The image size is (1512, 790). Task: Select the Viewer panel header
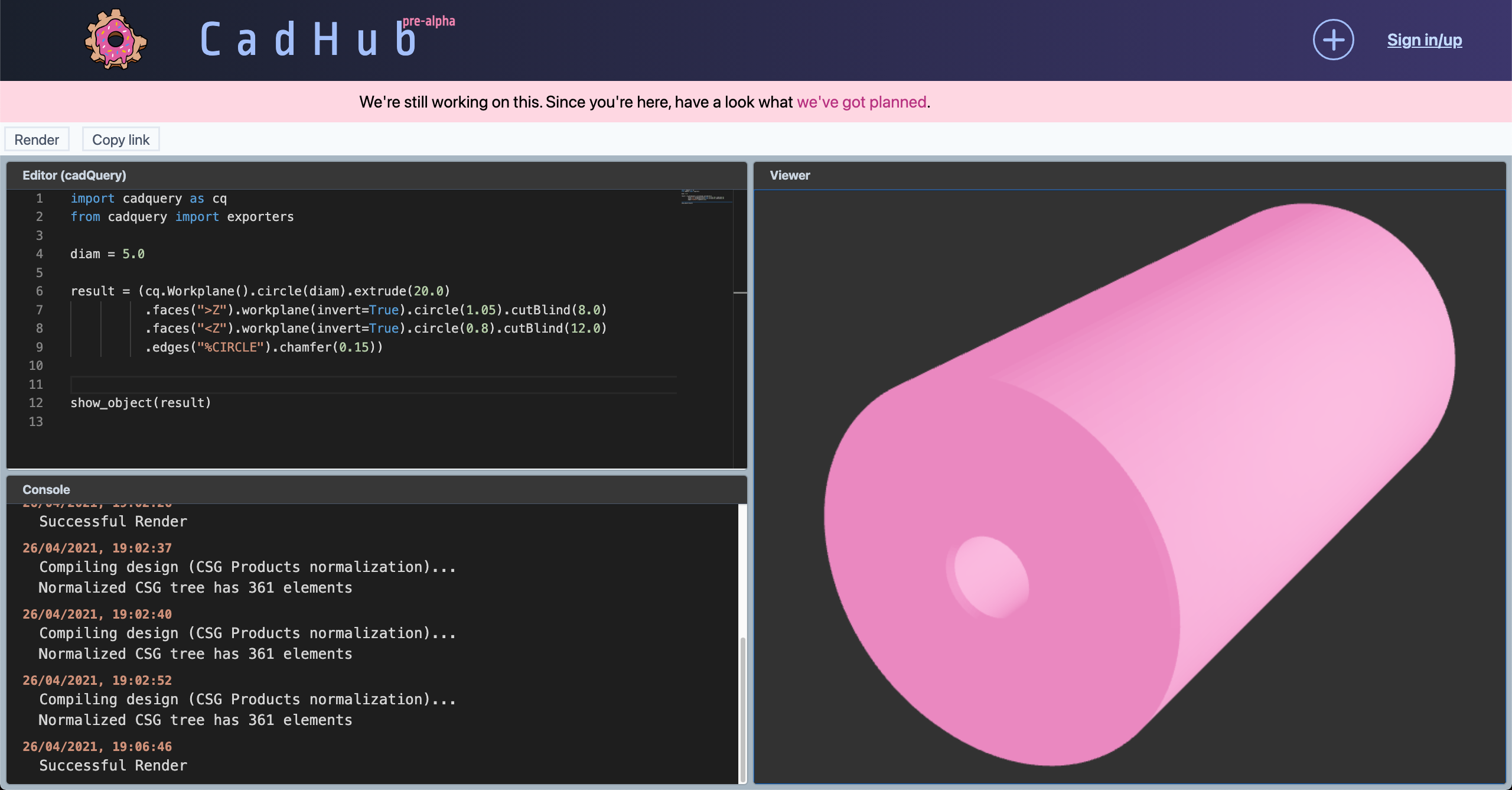click(x=790, y=175)
